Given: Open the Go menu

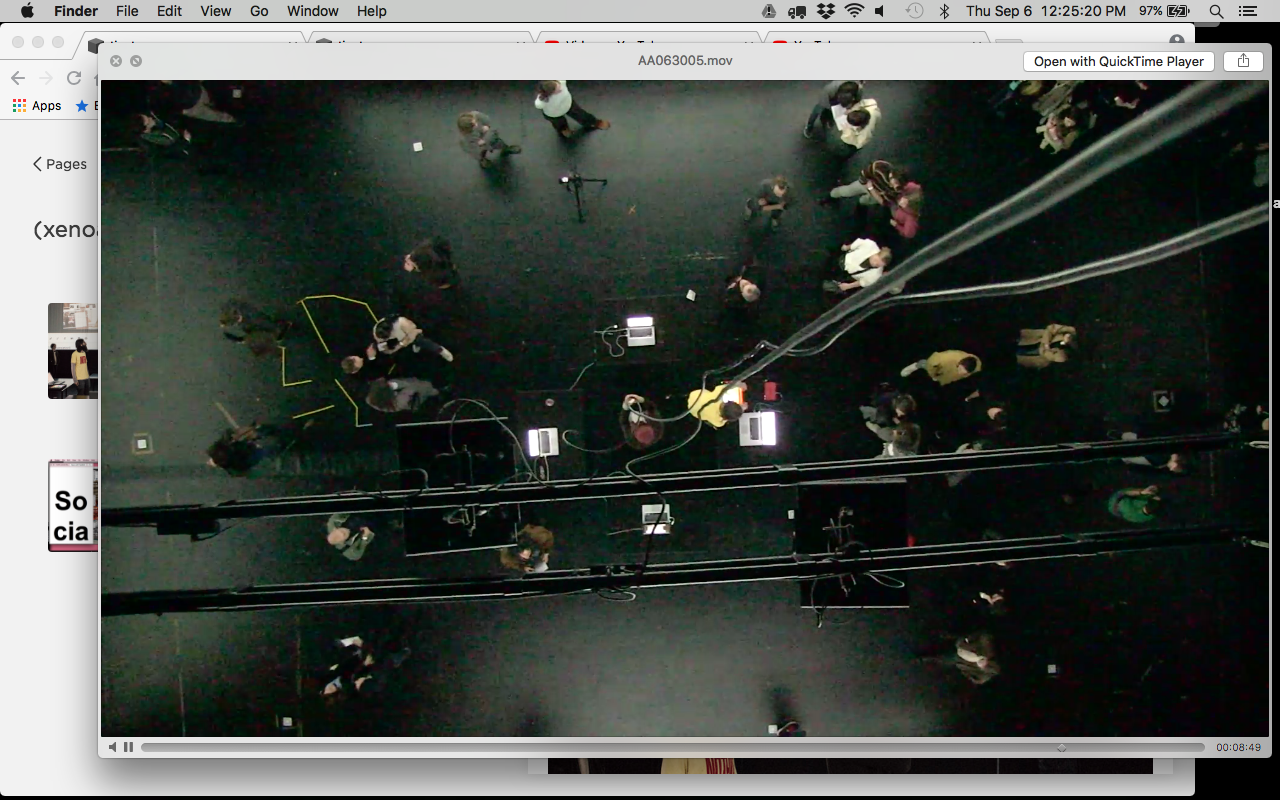Looking at the screenshot, I should [x=259, y=11].
